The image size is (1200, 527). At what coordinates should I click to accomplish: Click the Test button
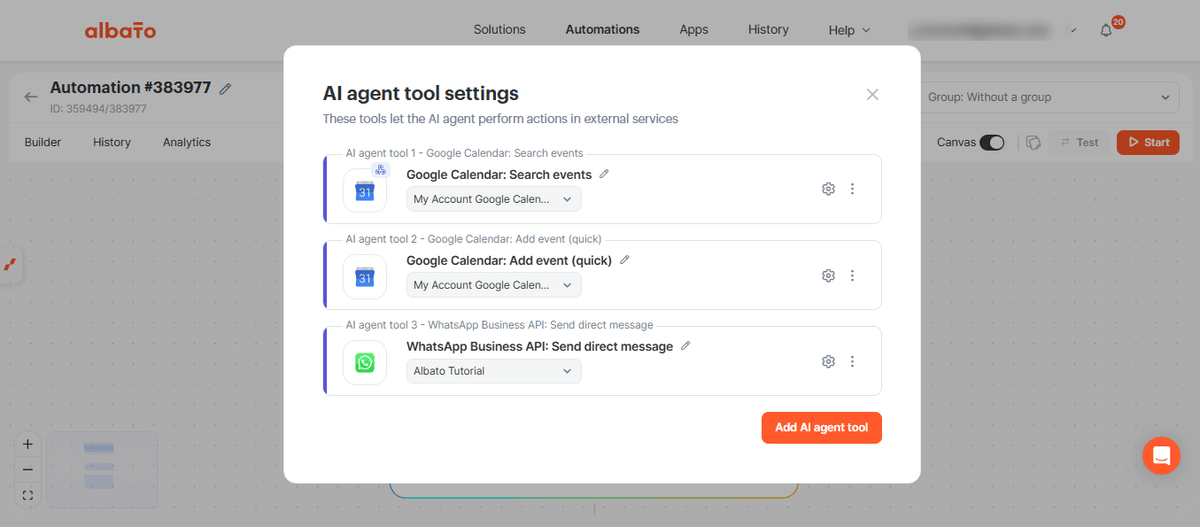click(x=1078, y=142)
